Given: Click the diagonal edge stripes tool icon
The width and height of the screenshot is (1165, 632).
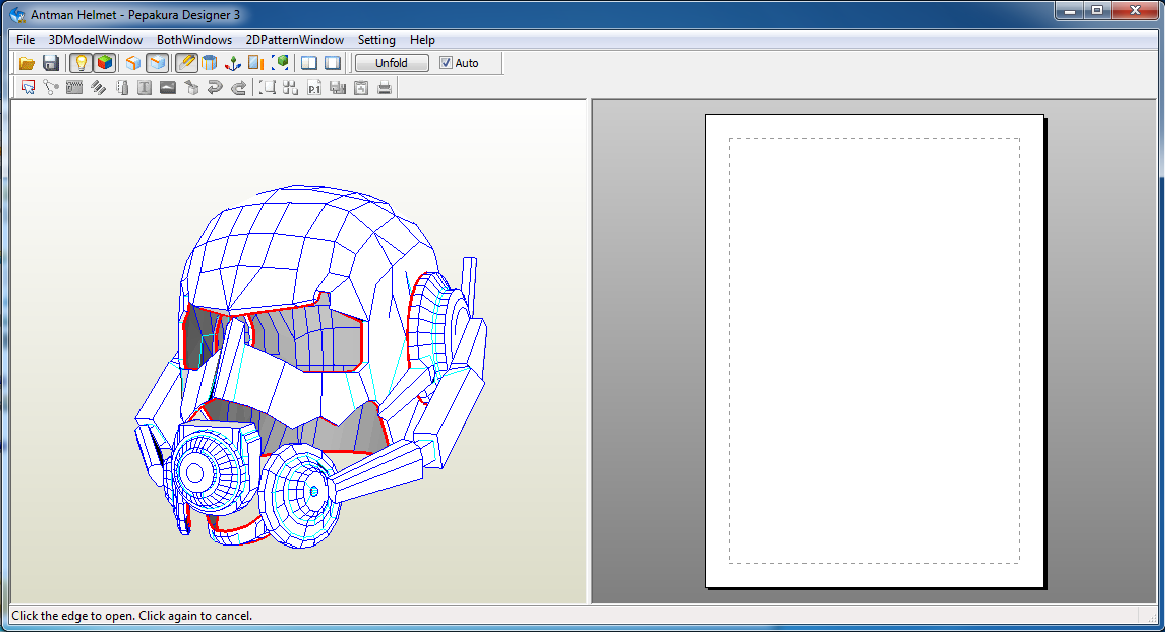Looking at the screenshot, I should coord(98,88).
